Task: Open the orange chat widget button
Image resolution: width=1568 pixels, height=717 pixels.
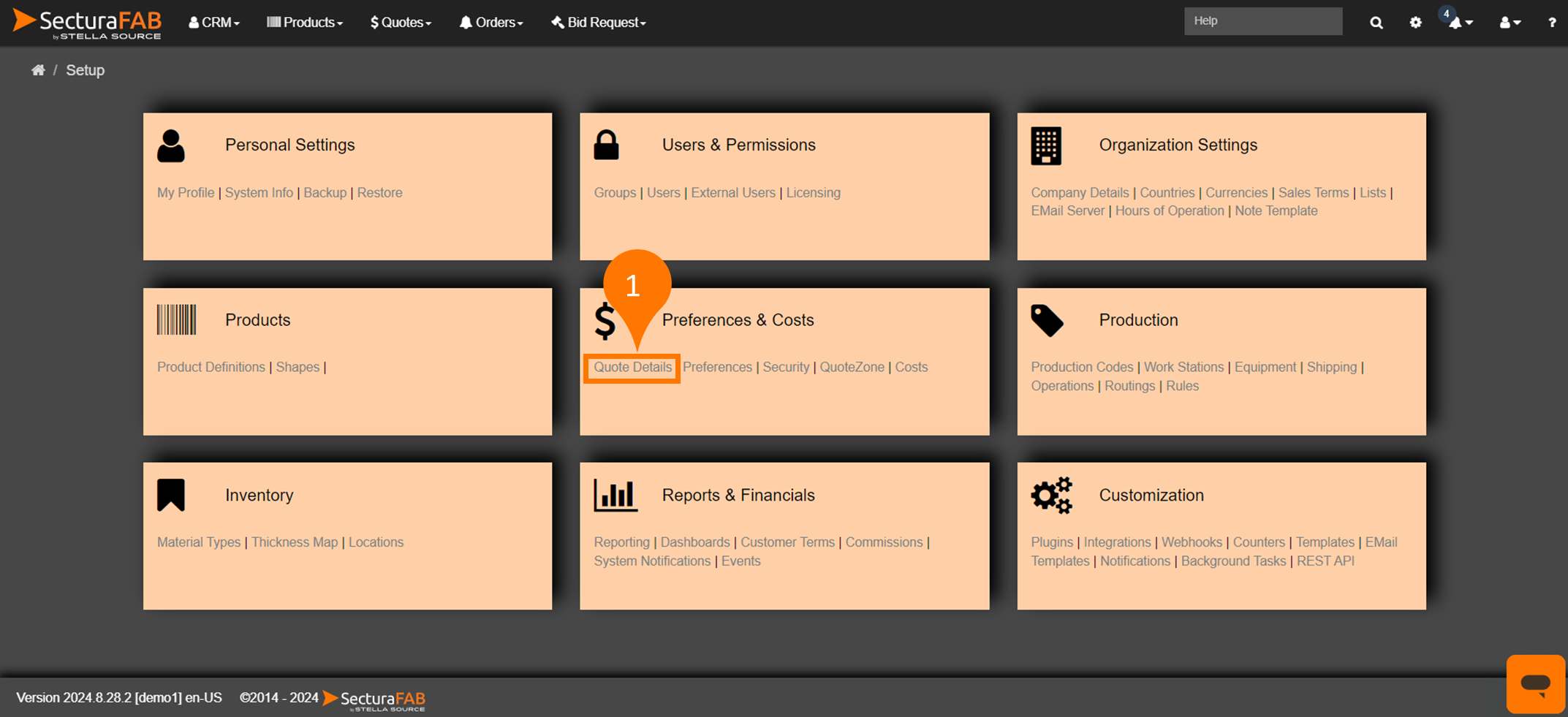Action: pyautogui.click(x=1535, y=683)
